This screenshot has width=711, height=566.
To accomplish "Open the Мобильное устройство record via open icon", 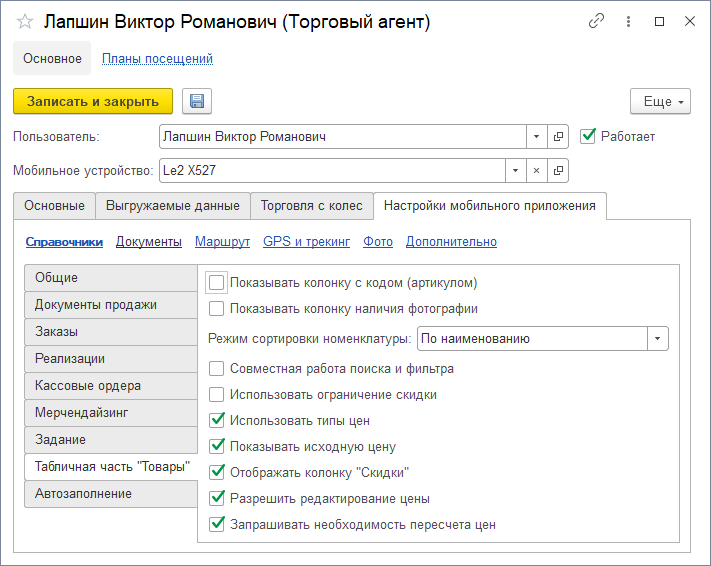I will pyautogui.click(x=559, y=171).
